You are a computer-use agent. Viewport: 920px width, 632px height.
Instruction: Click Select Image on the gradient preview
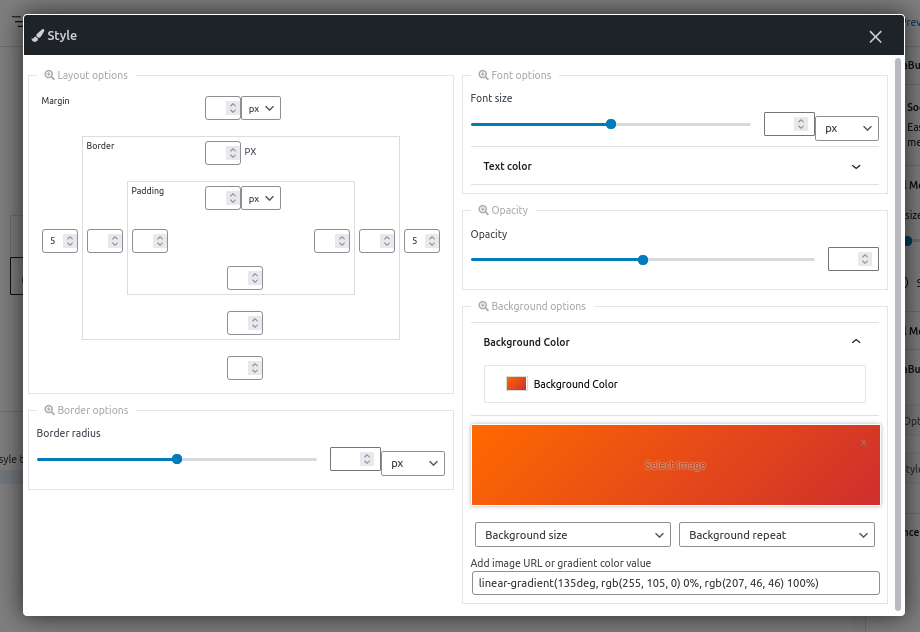[675, 465]
